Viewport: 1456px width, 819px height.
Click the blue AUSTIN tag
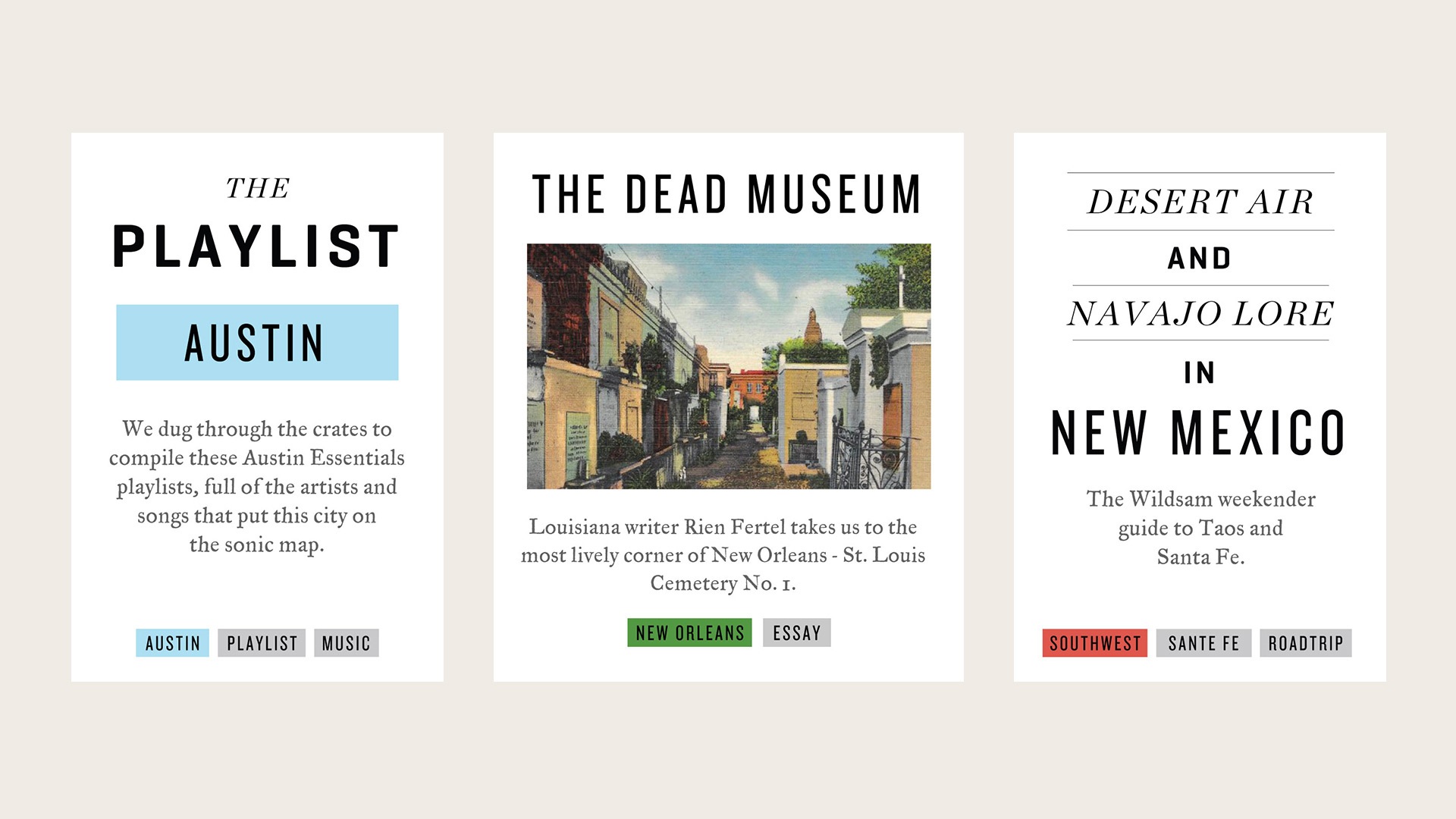[172, 643]
